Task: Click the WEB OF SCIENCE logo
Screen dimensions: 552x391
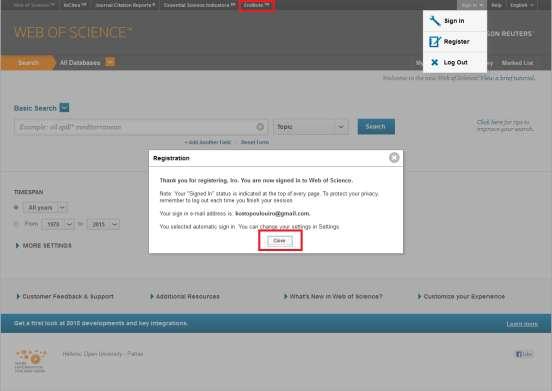Action: click(x=73, y=32)
